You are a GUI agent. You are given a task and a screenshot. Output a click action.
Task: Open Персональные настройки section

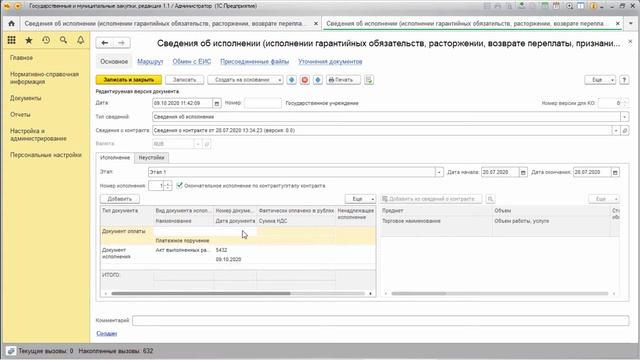(x=46, y=155)
